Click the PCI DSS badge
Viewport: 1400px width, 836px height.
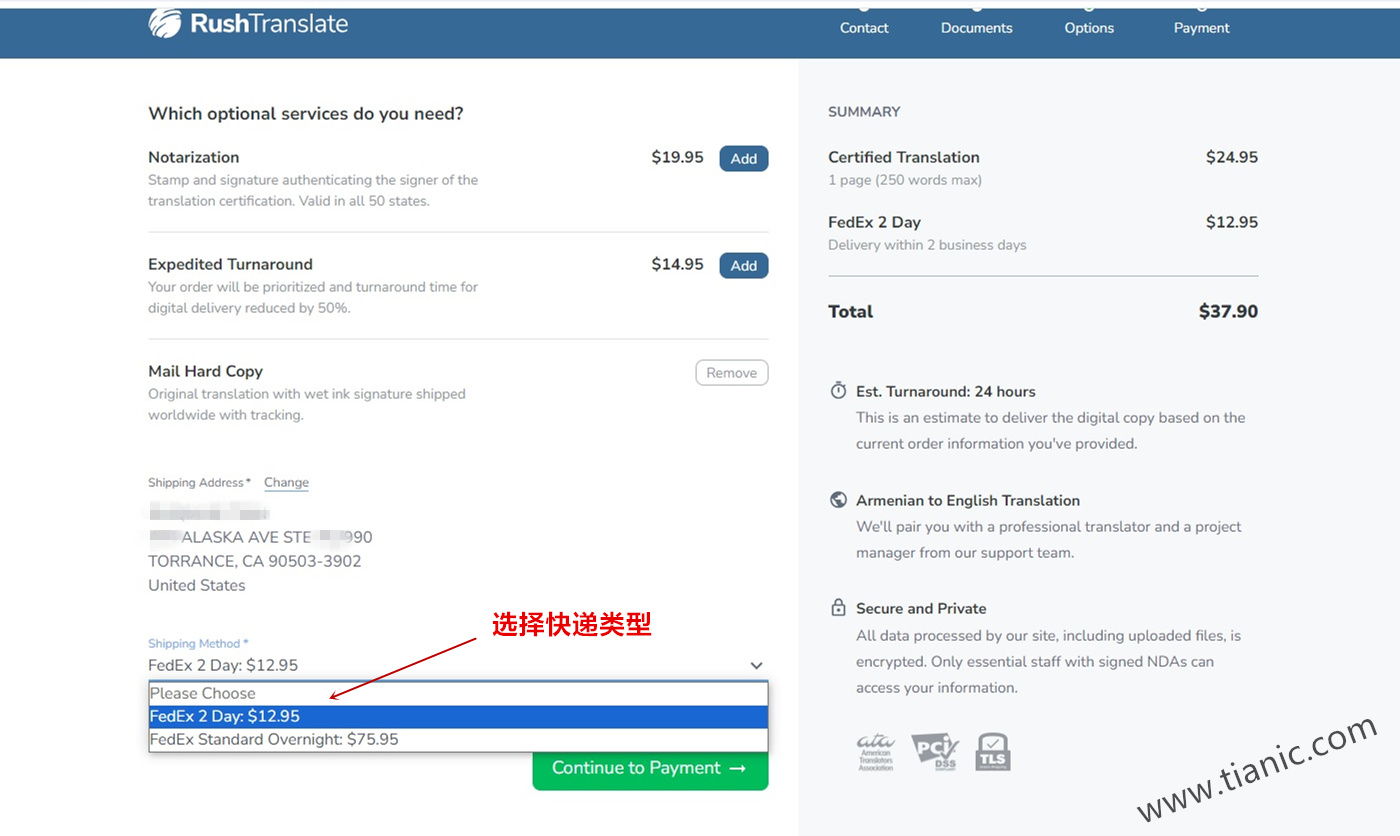click(934, 752)
